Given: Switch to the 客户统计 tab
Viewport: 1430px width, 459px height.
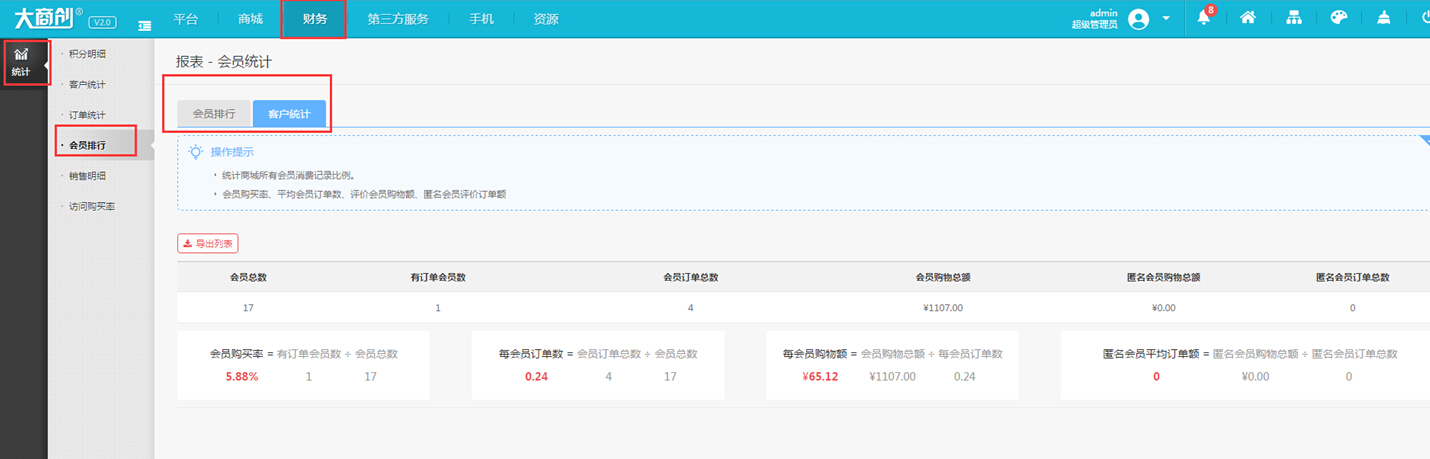Looking at the screenshot, I should point(289,114).
